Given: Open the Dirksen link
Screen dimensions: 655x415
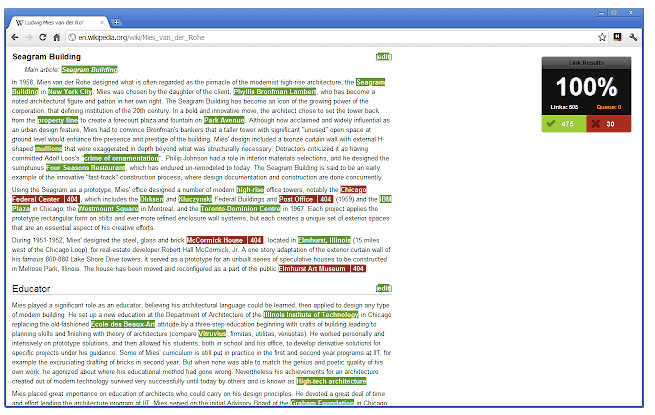Looking at the screenshot, I should point(152,199).
